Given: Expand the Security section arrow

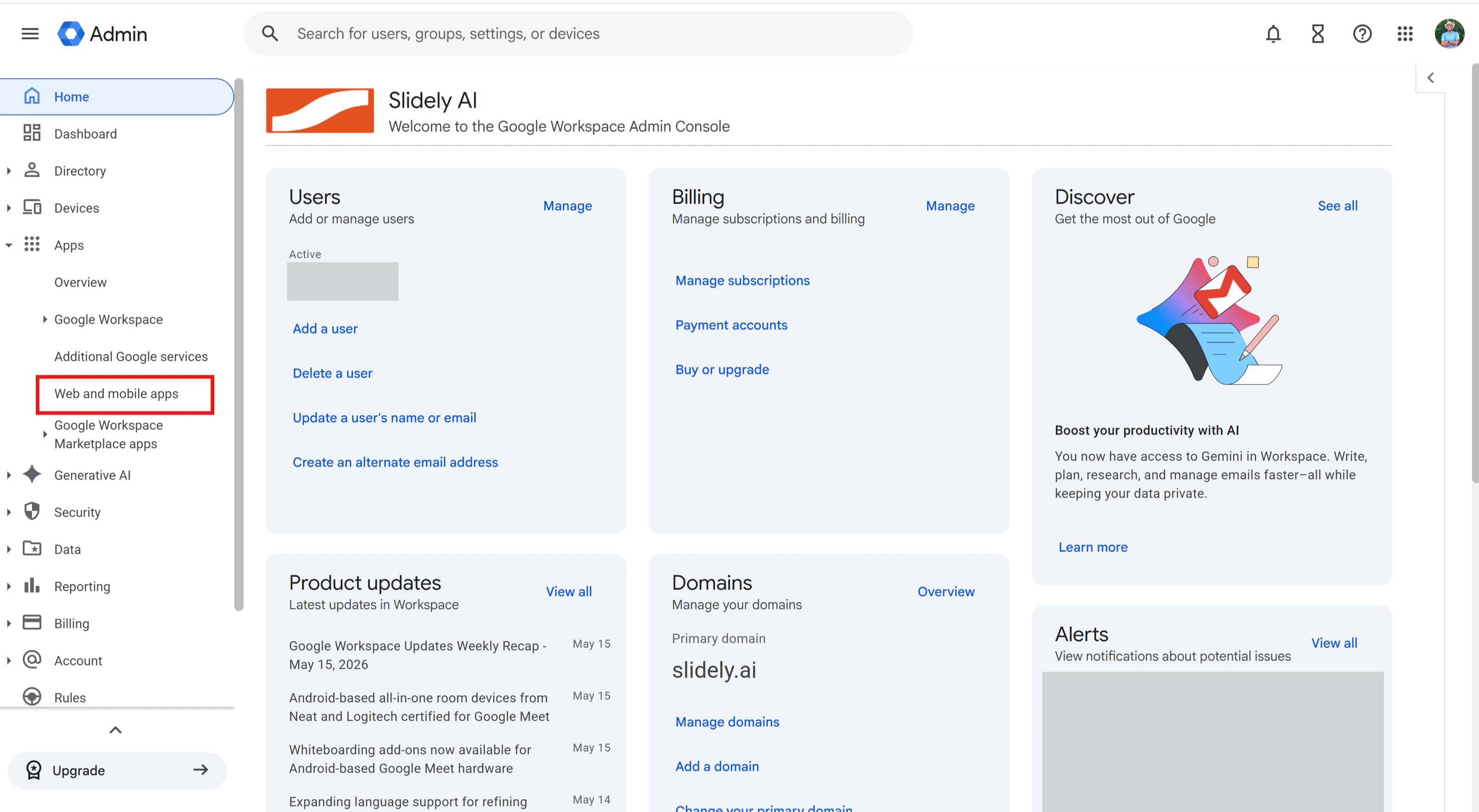Looking at the screenshot, I should tap(9, 512).
